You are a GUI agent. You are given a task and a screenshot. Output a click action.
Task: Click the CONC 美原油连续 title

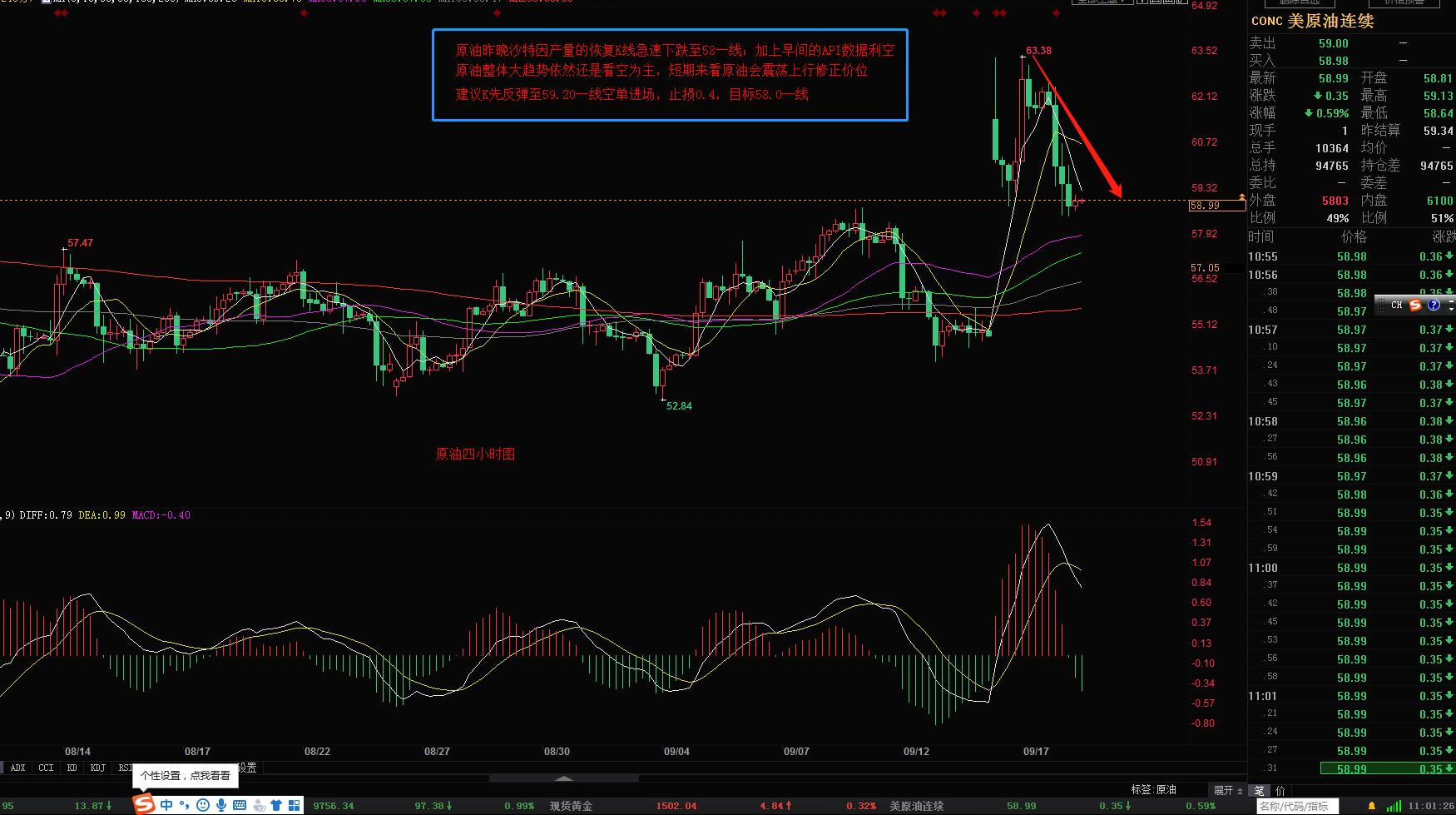point(1312,21)
